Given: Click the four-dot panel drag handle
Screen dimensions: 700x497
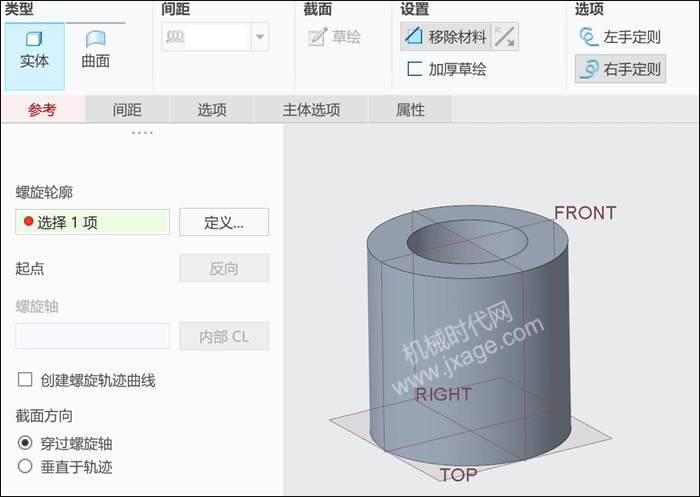Looking at the screenshot, I should [142, 133].
